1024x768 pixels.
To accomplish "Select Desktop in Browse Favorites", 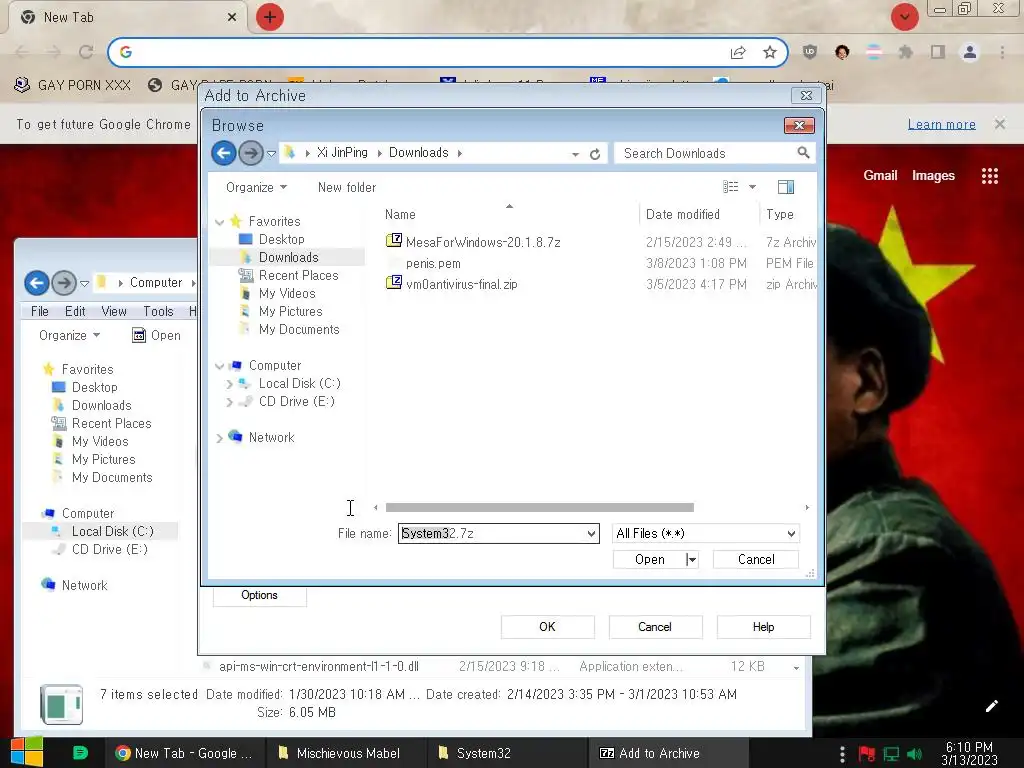I will tap(281, 240).
